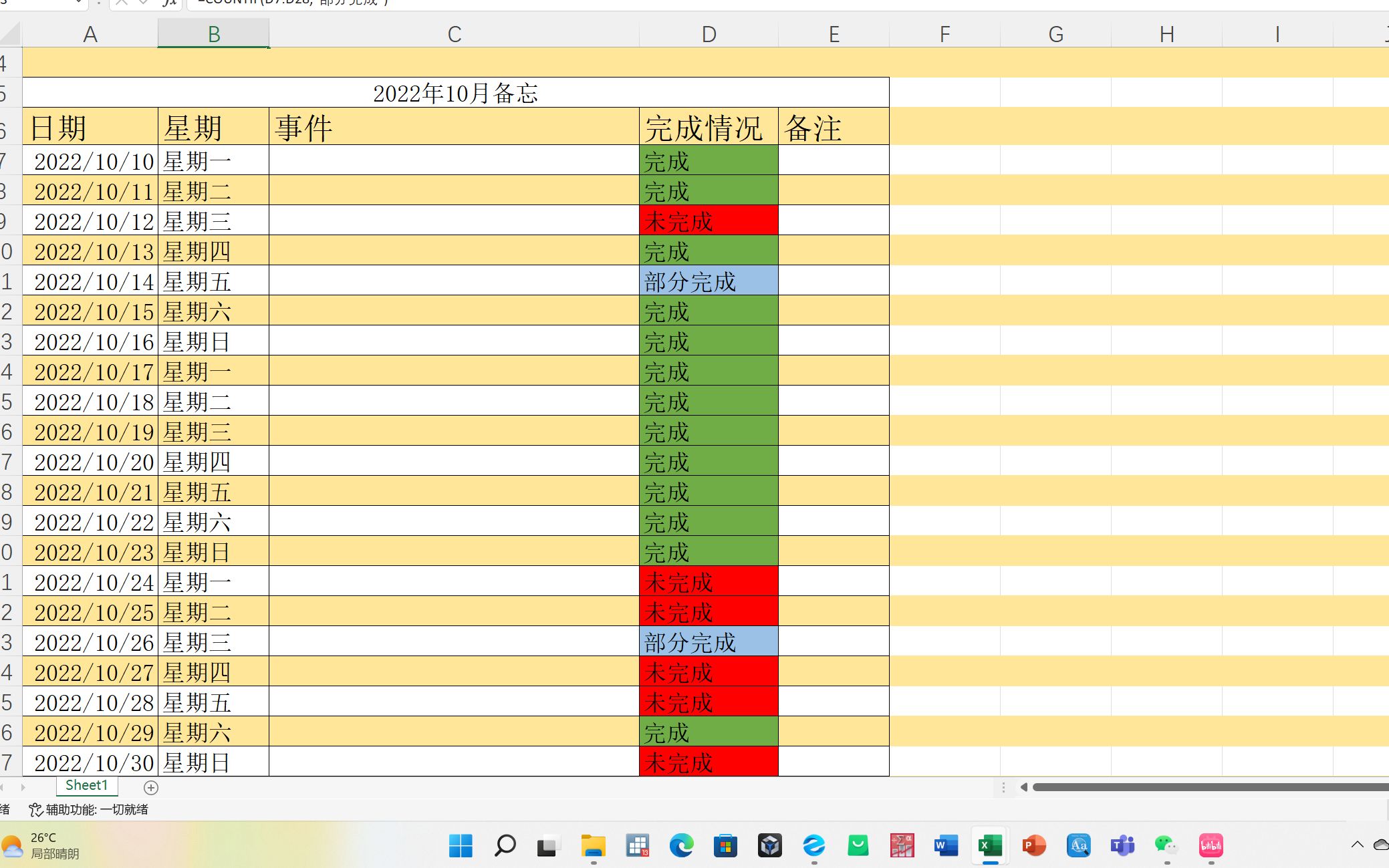Open the red math formula app on taskbar
Screen dimensions: 1389x868
point(902,845)
